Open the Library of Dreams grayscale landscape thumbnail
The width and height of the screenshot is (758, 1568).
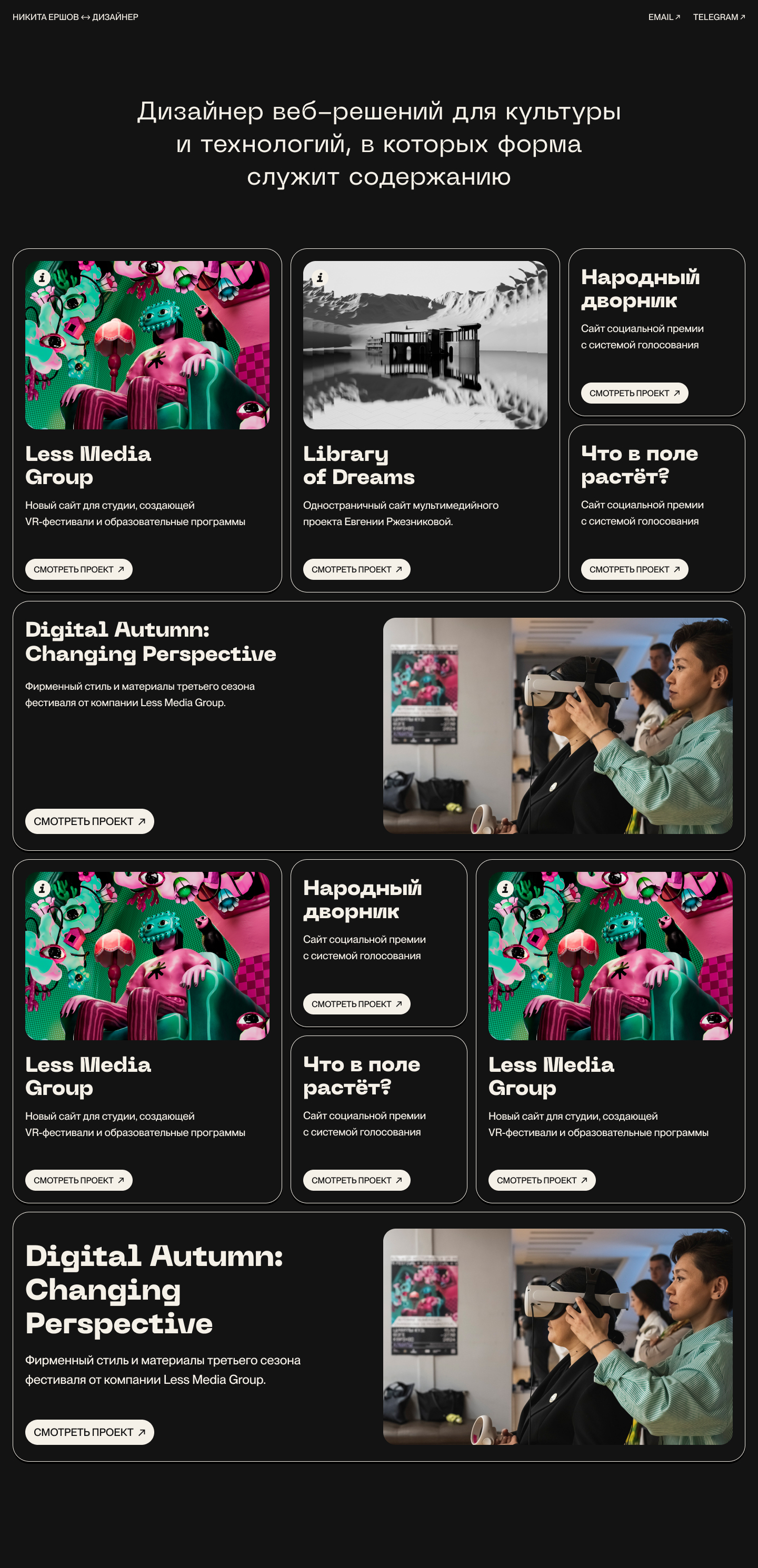click(425, 345)
